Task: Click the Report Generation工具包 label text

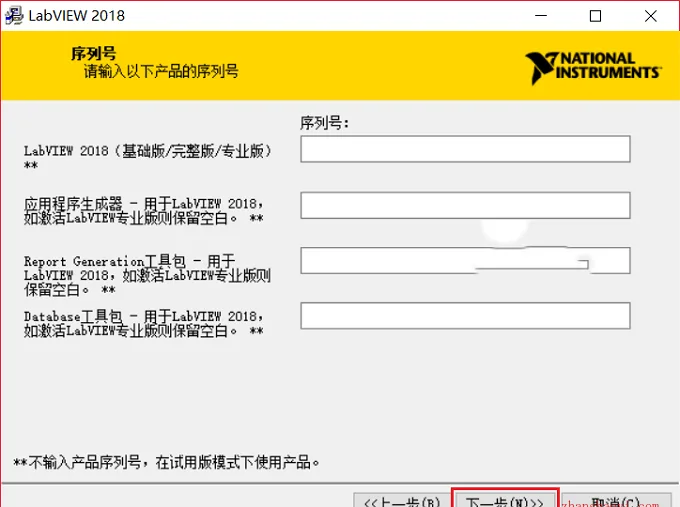Action: pyautogui.click(x=147, y=275)
